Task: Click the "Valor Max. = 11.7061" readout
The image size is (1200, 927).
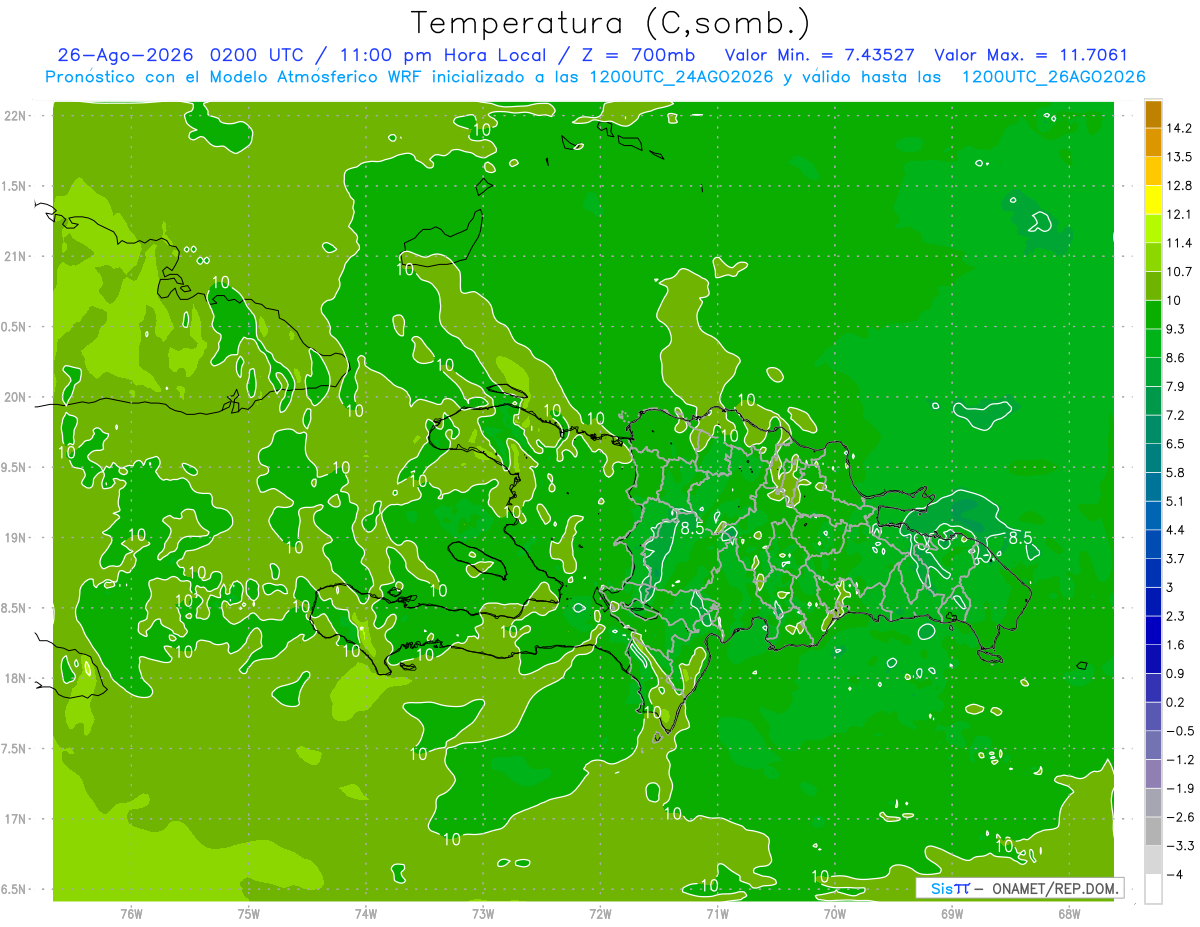Action: coord(1030,55)
